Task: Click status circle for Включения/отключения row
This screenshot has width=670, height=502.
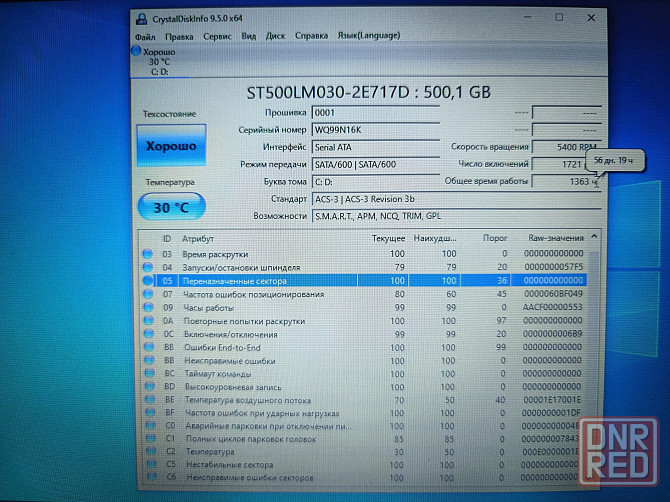Action: [x=149, y=334]
